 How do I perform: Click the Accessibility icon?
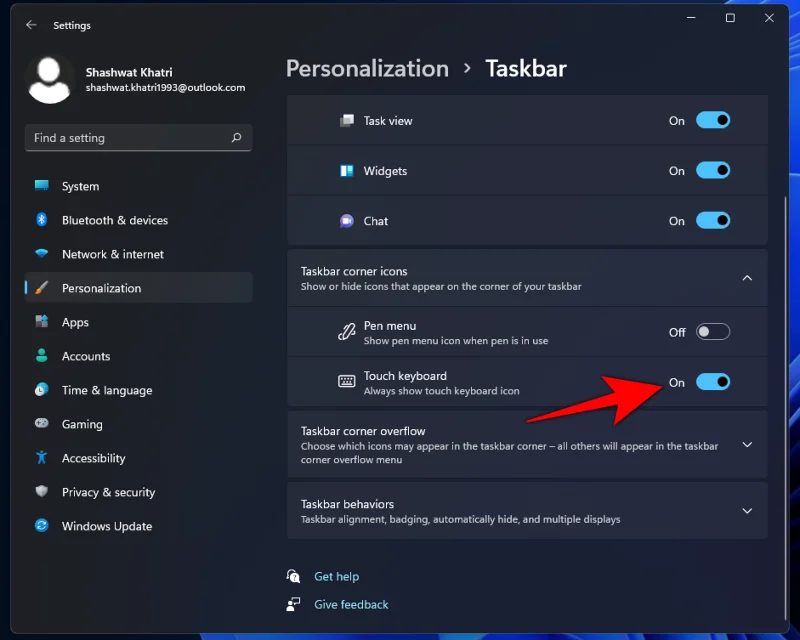click(x=42, y=458)
